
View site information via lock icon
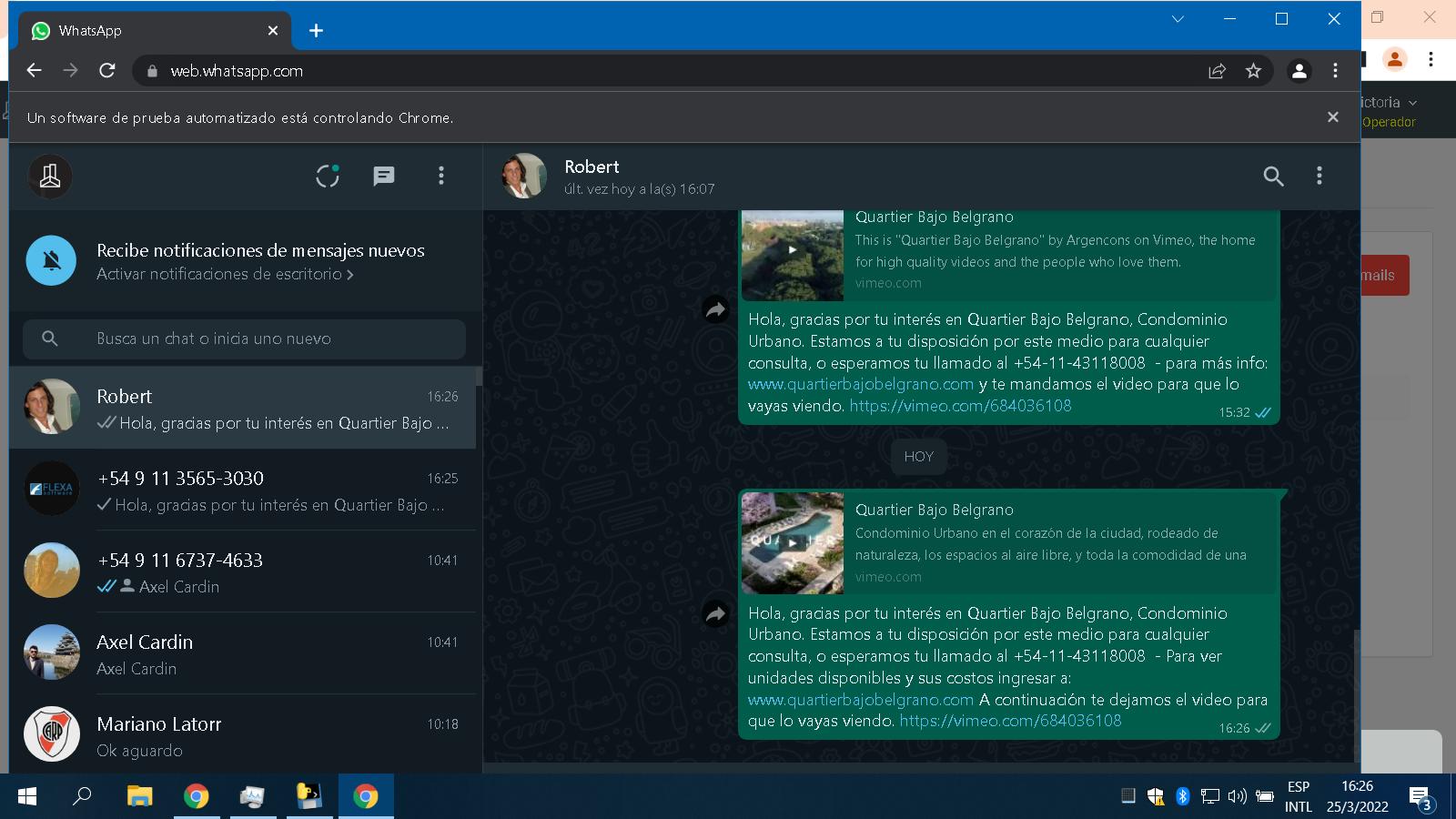[x=152, y=71]
